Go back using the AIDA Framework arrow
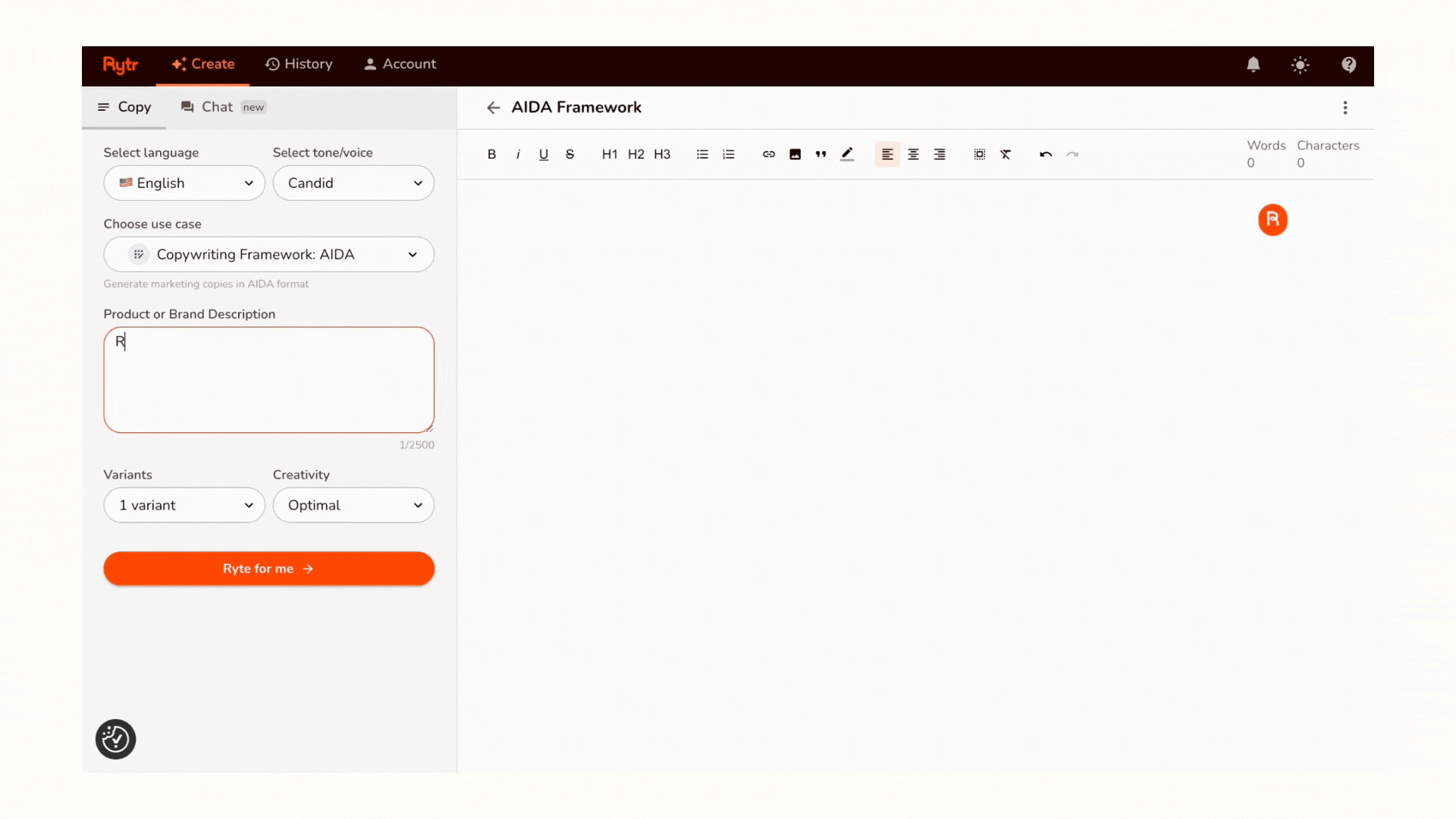Image resolution: width=1456 pixels, height=819 pixels. click(x=493, y=107)
